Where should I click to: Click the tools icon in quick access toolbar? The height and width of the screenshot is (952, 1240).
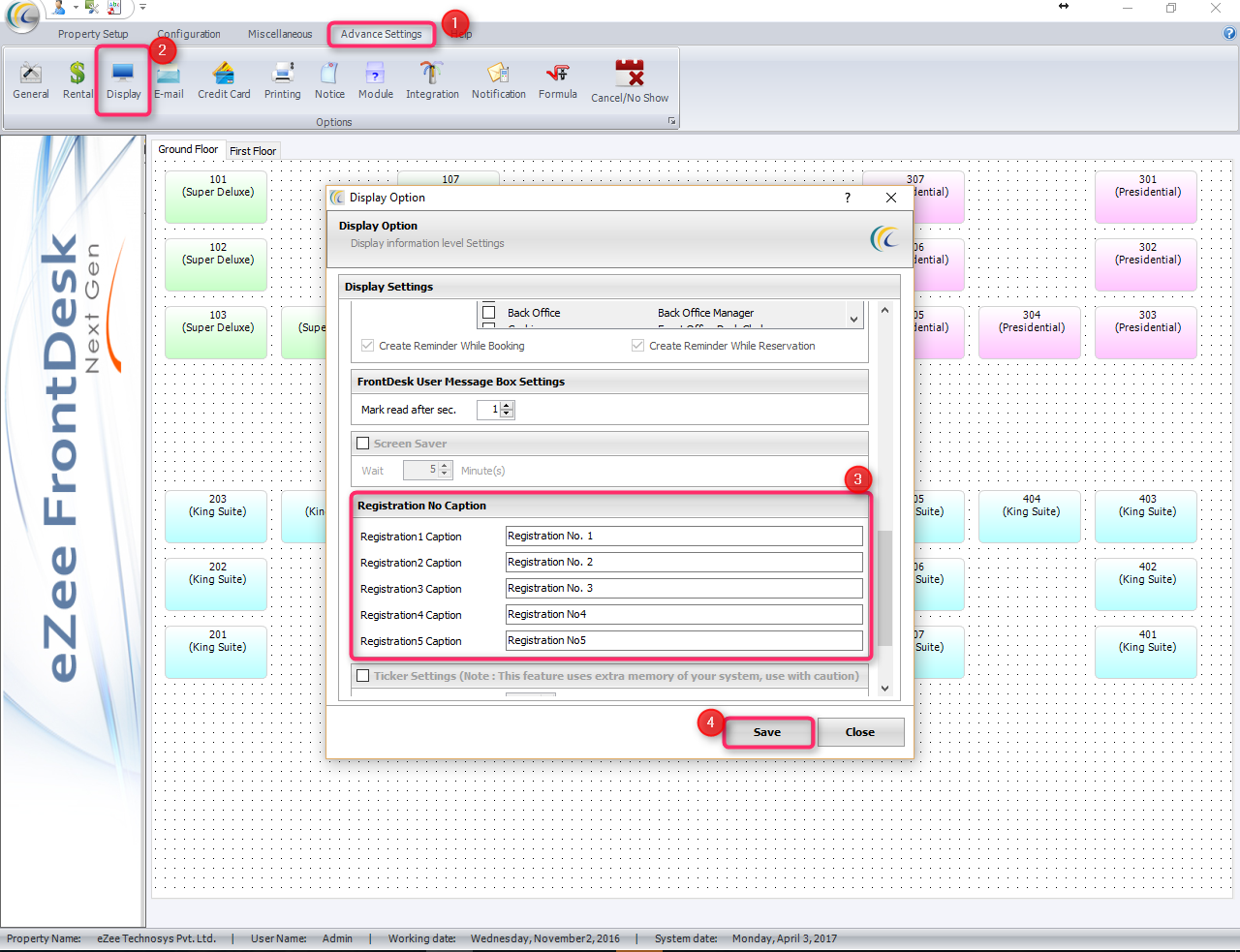(x=92, y=7)
